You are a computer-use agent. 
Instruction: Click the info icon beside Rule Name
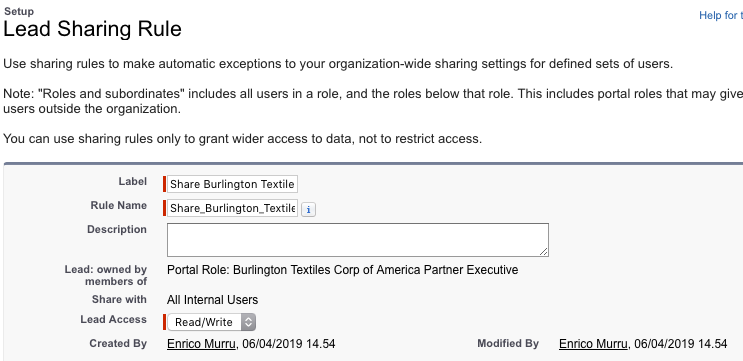[x=308, y=209]
